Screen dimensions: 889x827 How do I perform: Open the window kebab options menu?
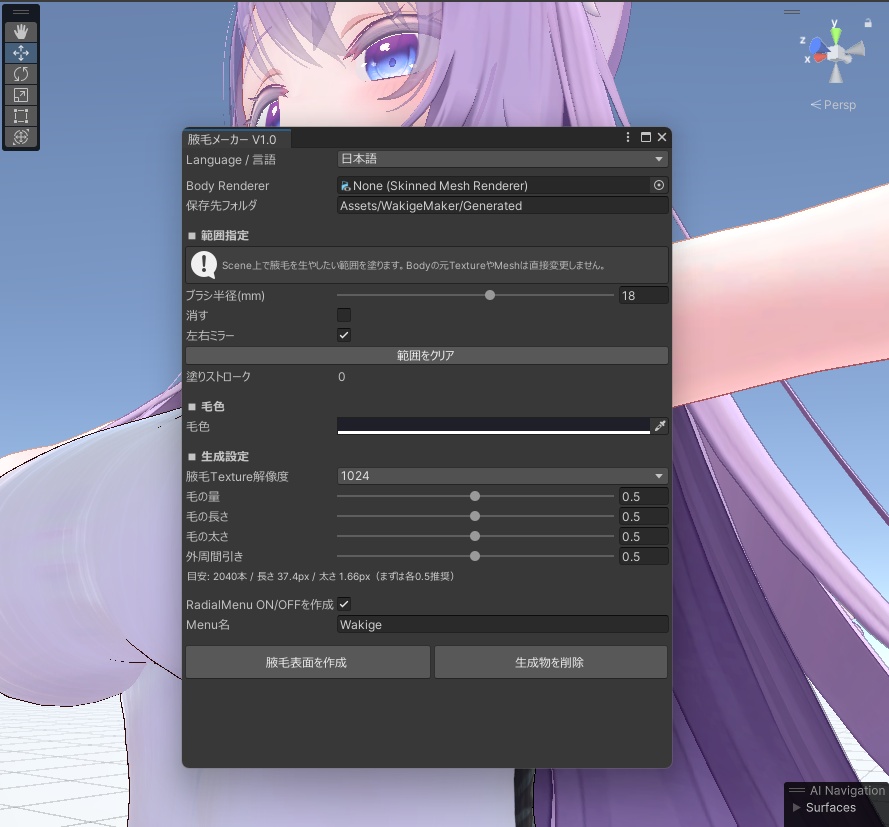tap(628, 137)
